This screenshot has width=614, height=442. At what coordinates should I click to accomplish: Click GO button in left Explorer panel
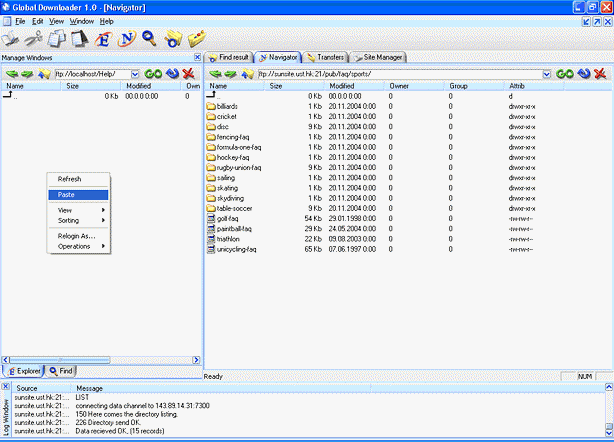coord(153,74)
